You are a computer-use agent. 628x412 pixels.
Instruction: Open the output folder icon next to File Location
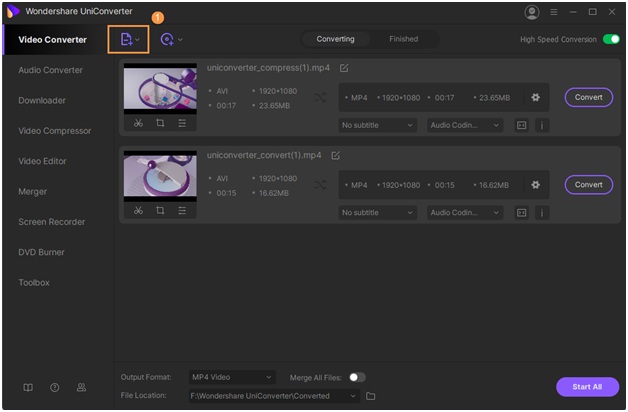click(x=370, y=396)
